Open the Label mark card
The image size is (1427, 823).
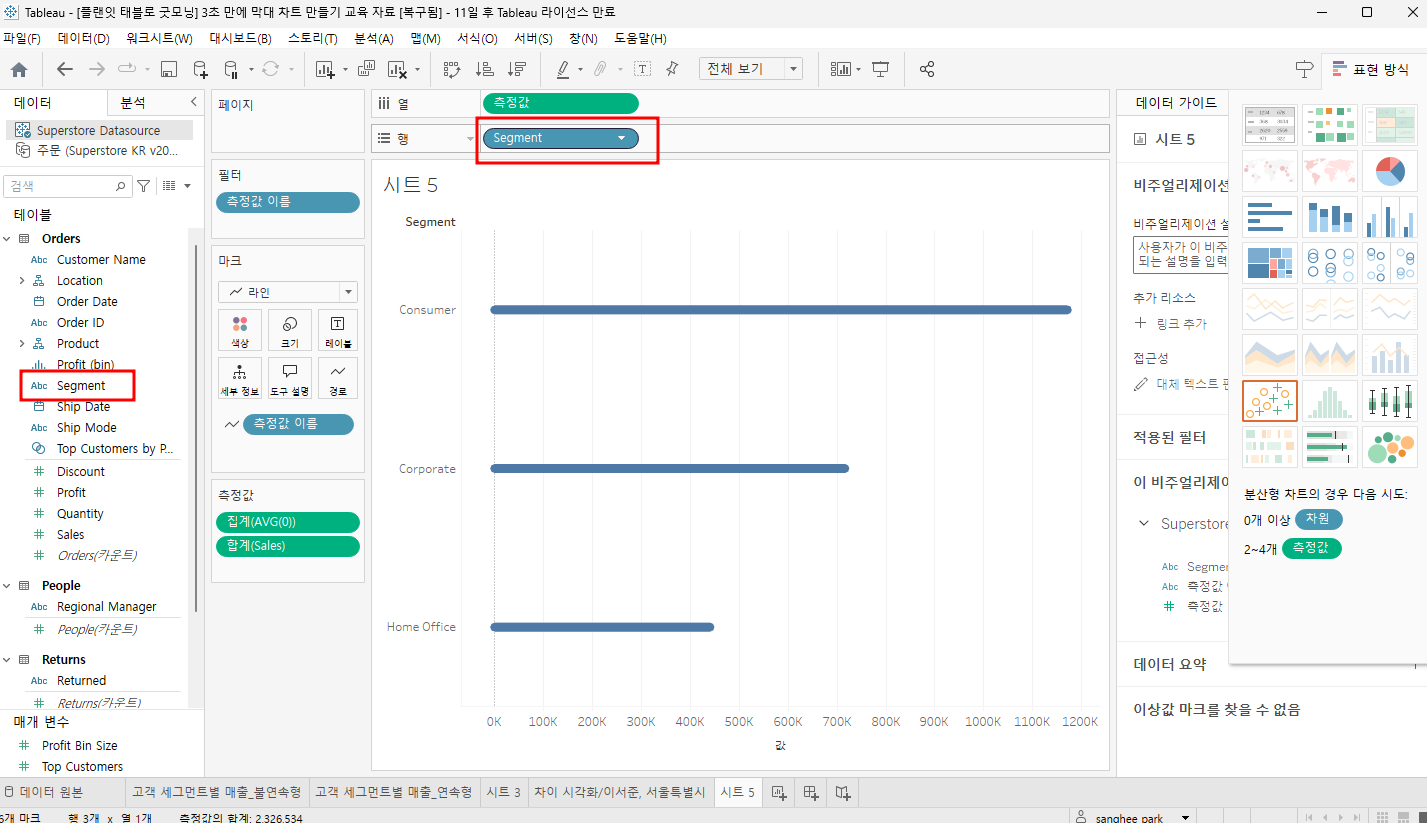(x=337, y=330)
